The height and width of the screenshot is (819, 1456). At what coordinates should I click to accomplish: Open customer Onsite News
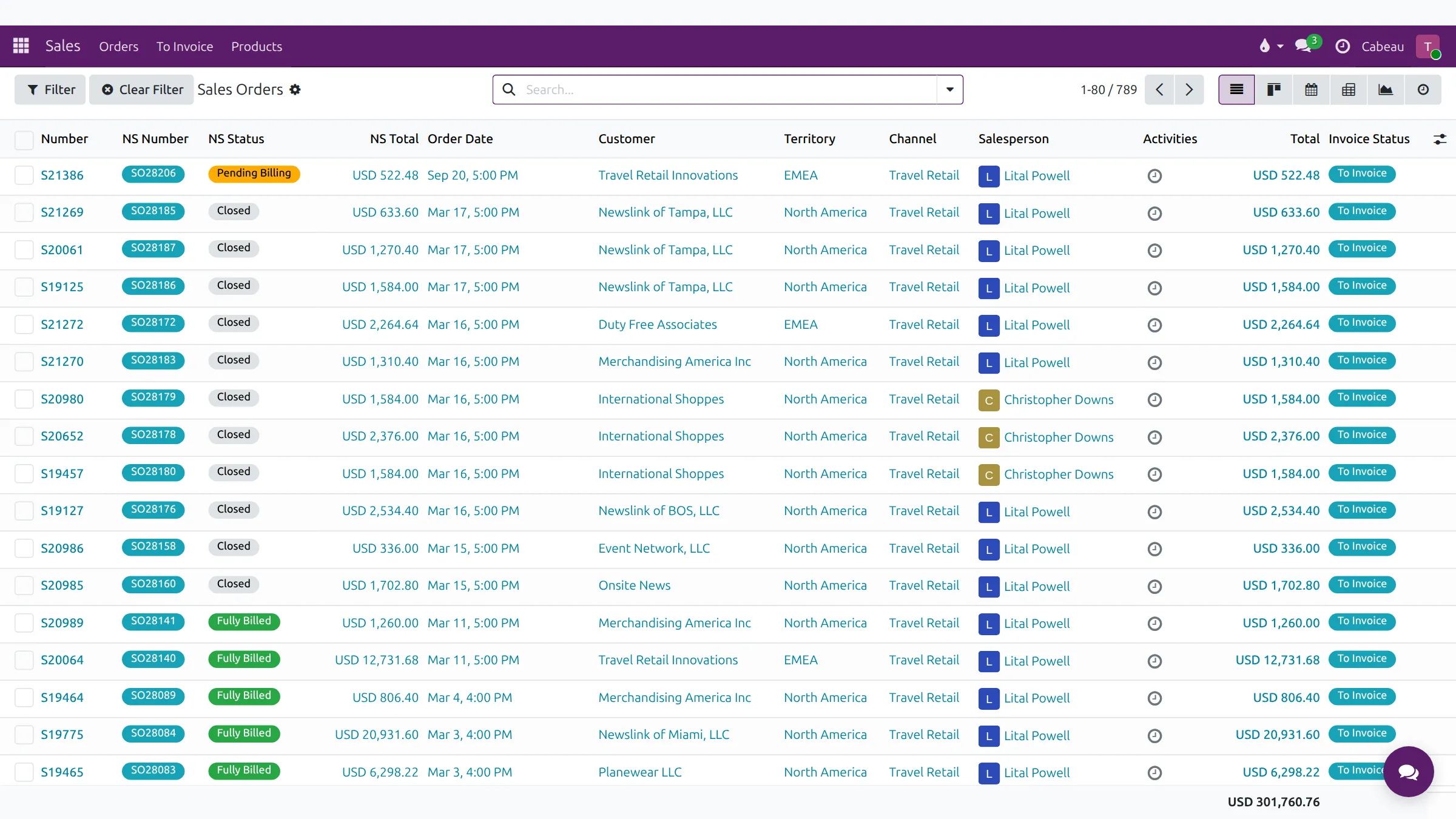635,586
